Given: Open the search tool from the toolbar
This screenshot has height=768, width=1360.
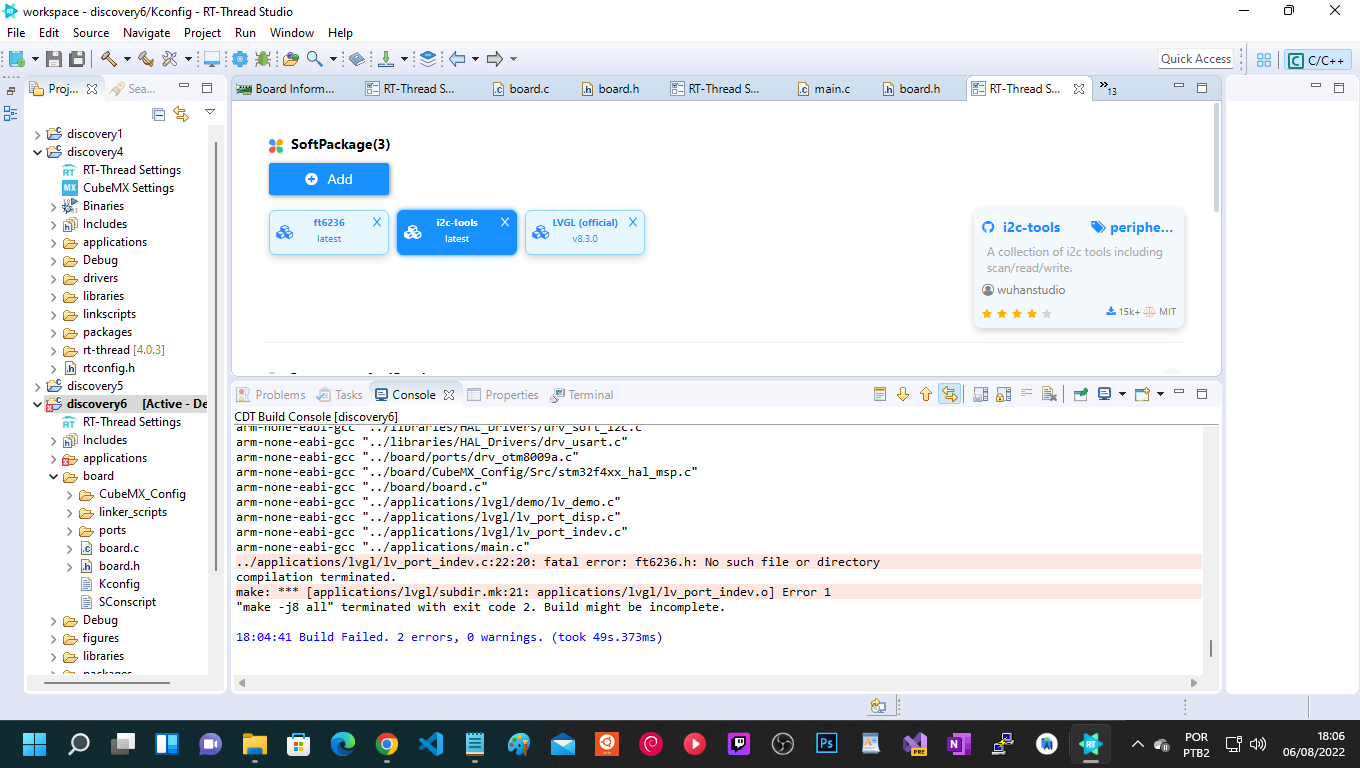Looking at the screenshot, I should point(315,60).
